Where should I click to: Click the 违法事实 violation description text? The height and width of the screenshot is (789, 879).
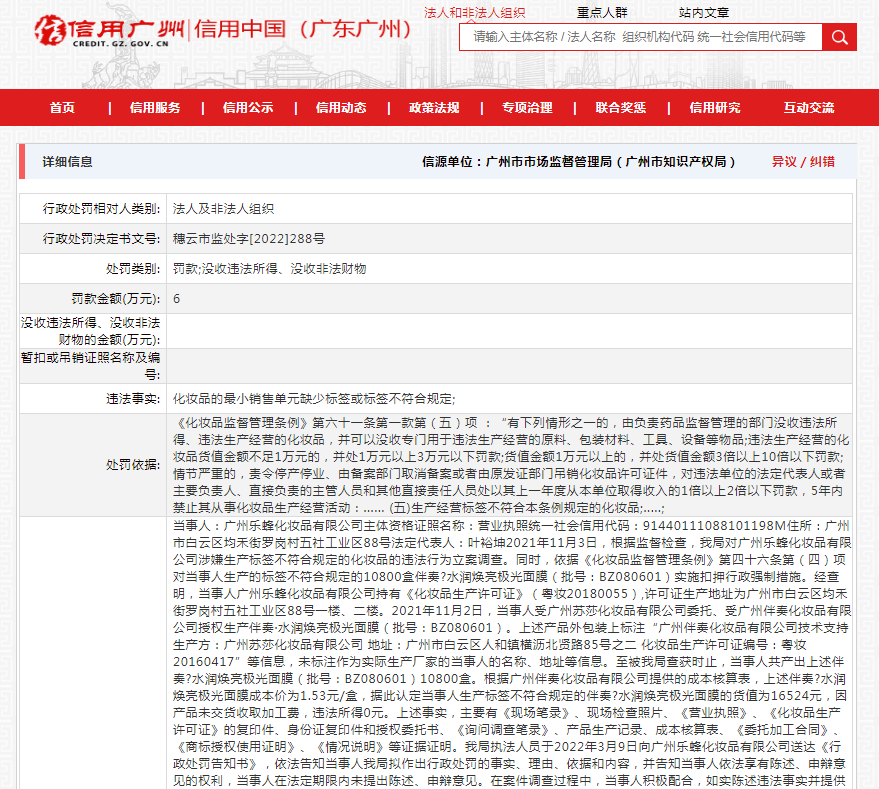pyautogui.click(x=314, y=399)
